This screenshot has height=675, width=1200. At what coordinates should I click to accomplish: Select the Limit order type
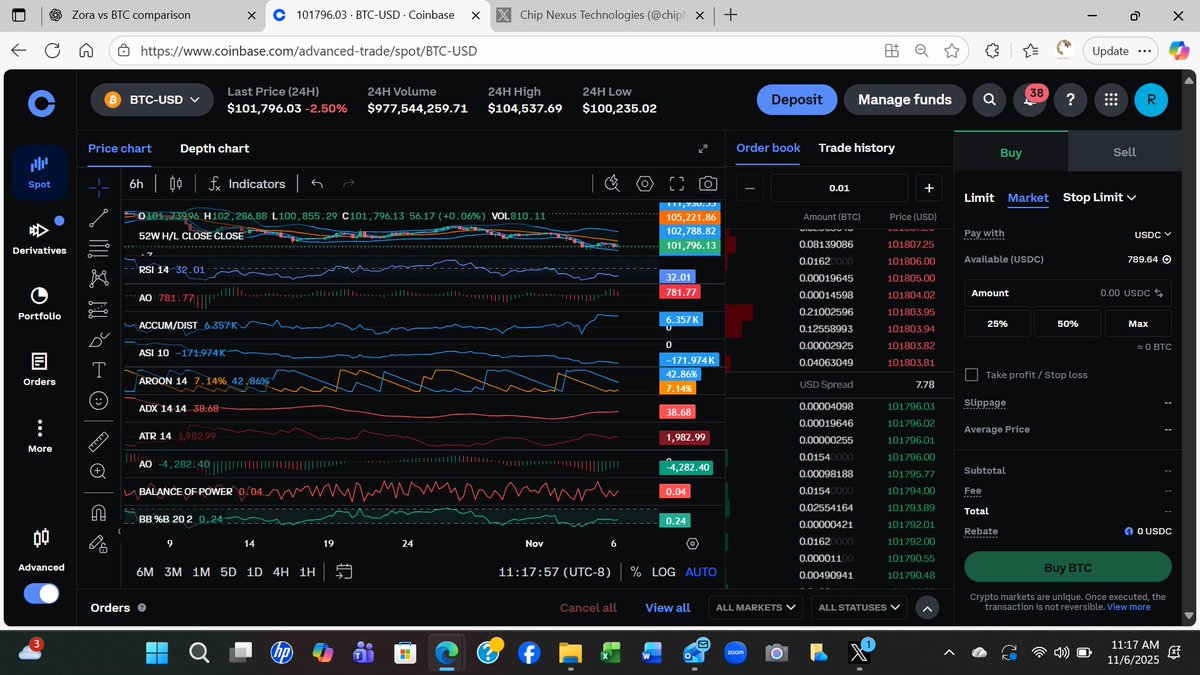point(979,198)
